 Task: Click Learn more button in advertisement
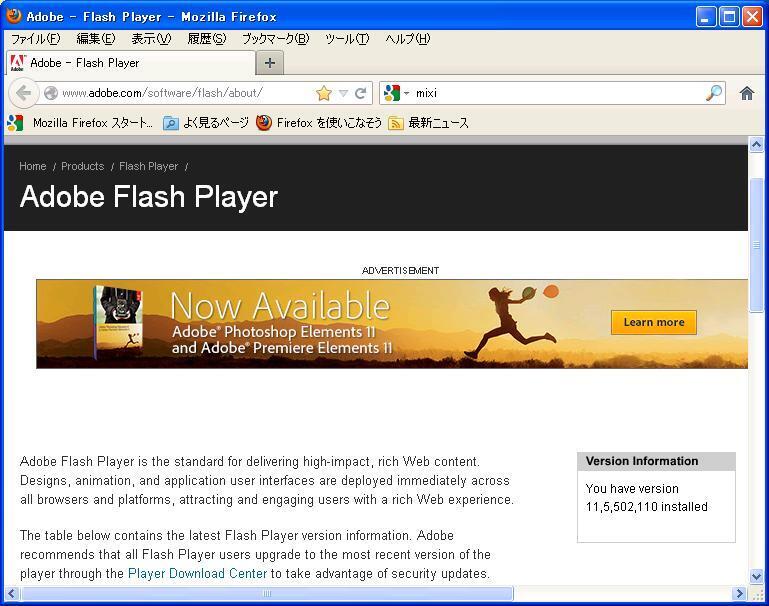pyautogui.click(x=654, y=322)
